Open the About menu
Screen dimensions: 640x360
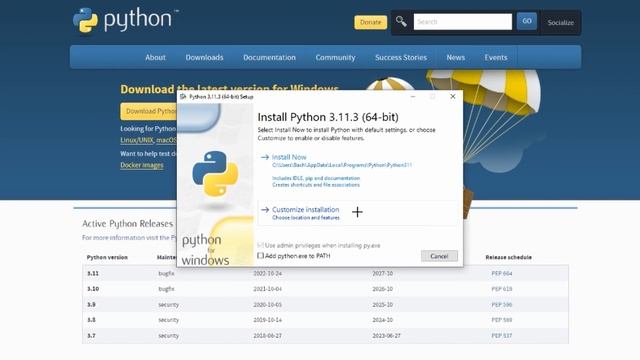tap(155, 58)
